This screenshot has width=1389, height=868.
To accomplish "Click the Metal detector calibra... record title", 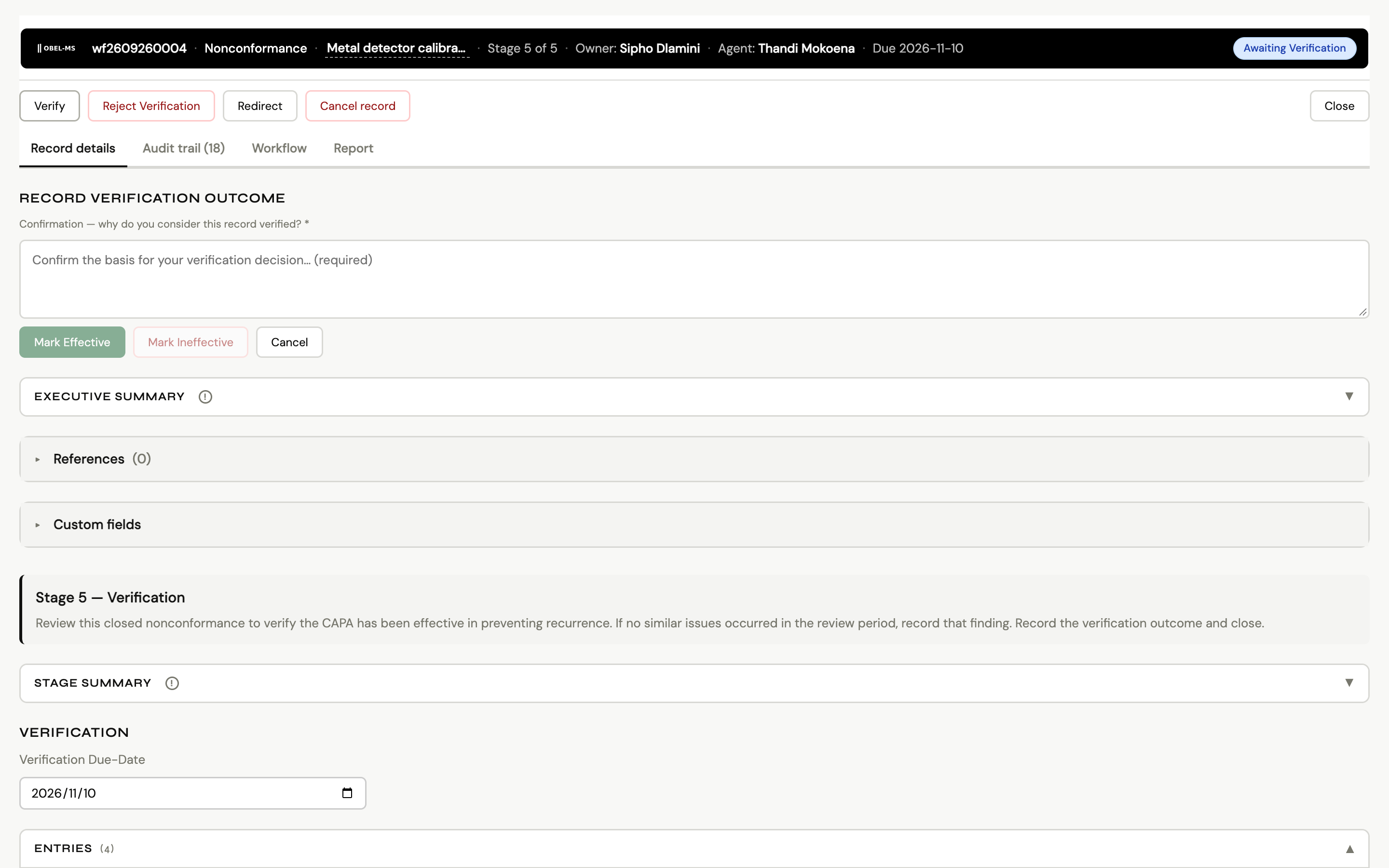I will [x=396, y=48].
